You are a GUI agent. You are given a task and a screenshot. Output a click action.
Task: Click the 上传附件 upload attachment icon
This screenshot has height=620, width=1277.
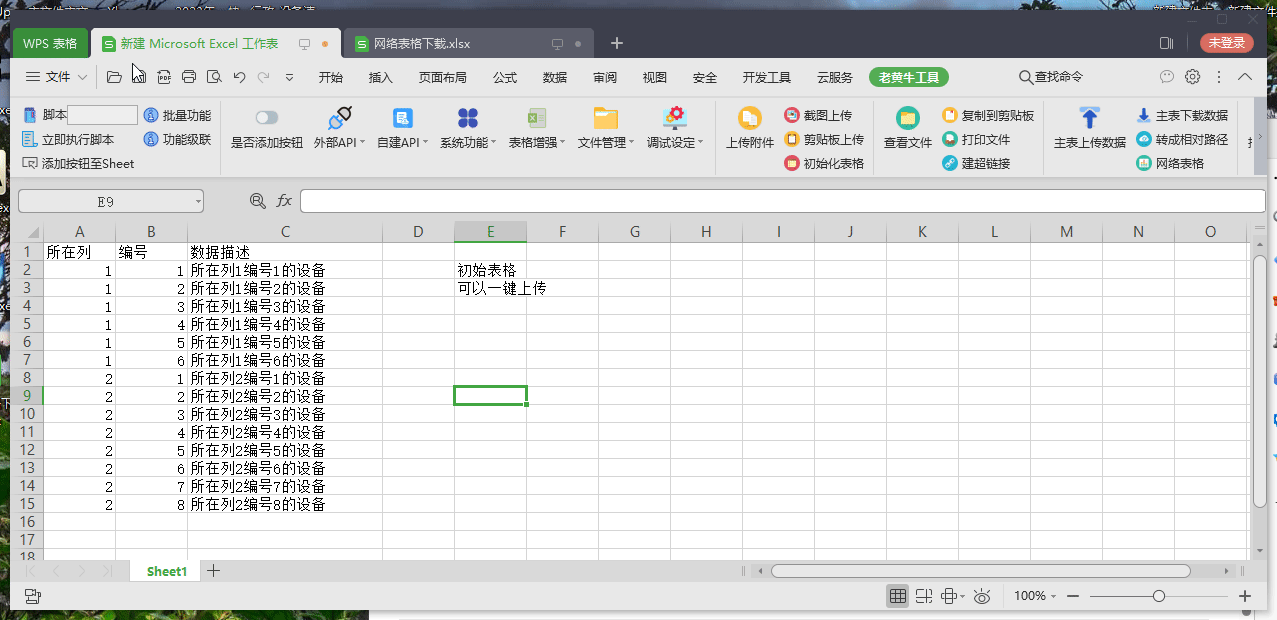tap(749, 119)
